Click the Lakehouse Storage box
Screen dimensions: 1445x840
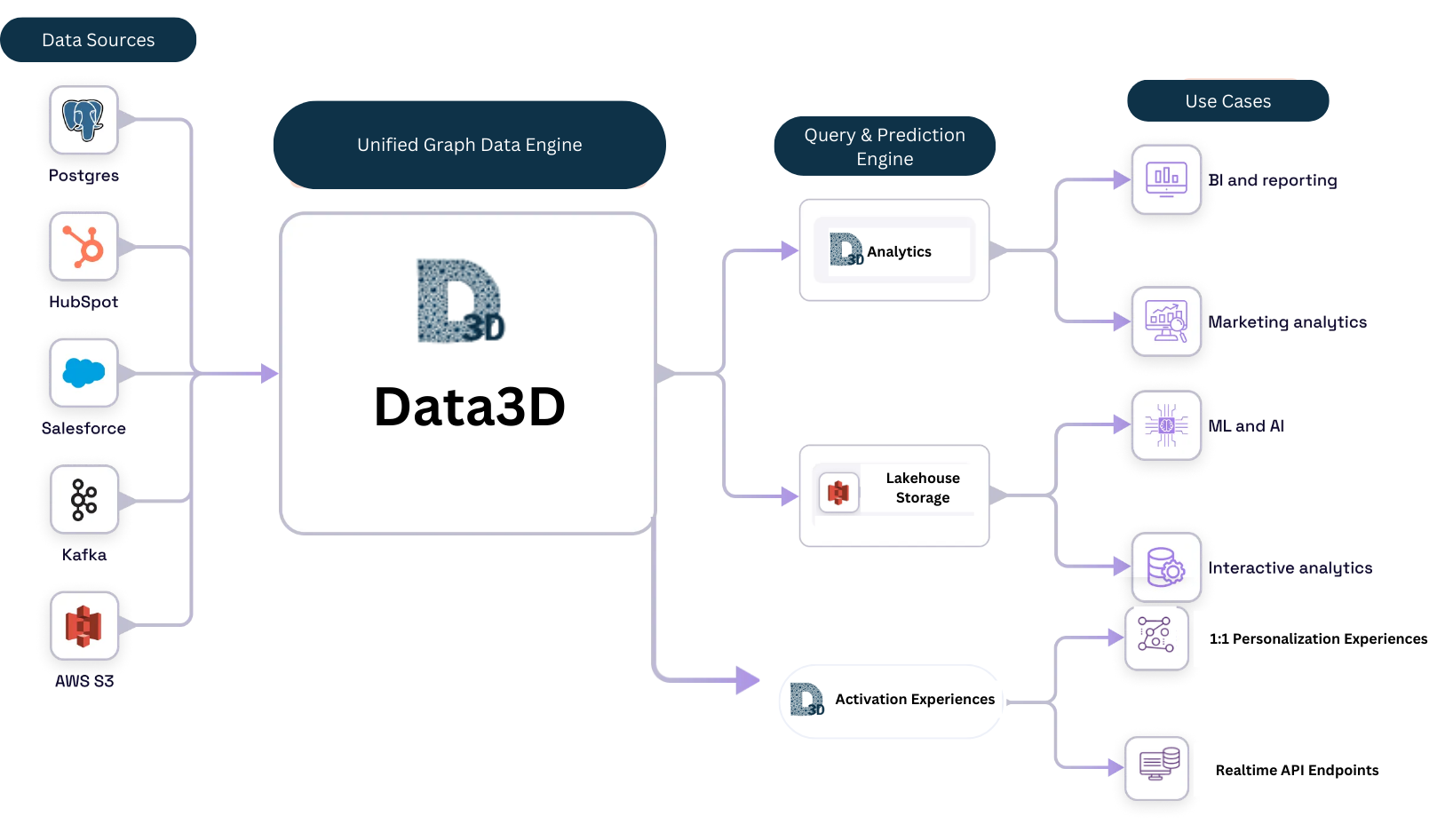[893, 495]
